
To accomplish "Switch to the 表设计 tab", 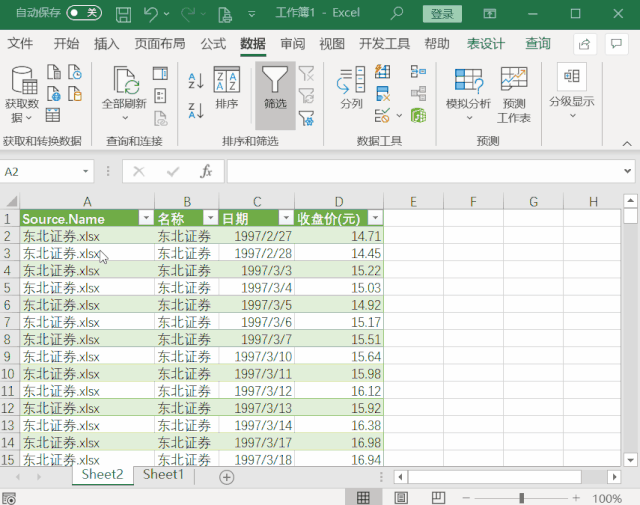I will click(486, 44).
